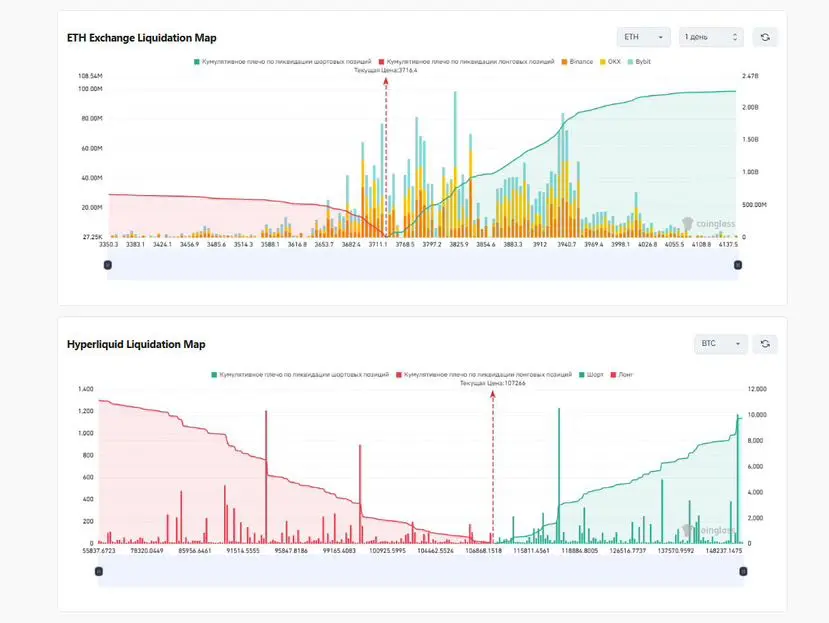Viewport: 829px width, 623px height.
Task: Click x-axis label 106868.1518
Action: click(x=483, y=551)
